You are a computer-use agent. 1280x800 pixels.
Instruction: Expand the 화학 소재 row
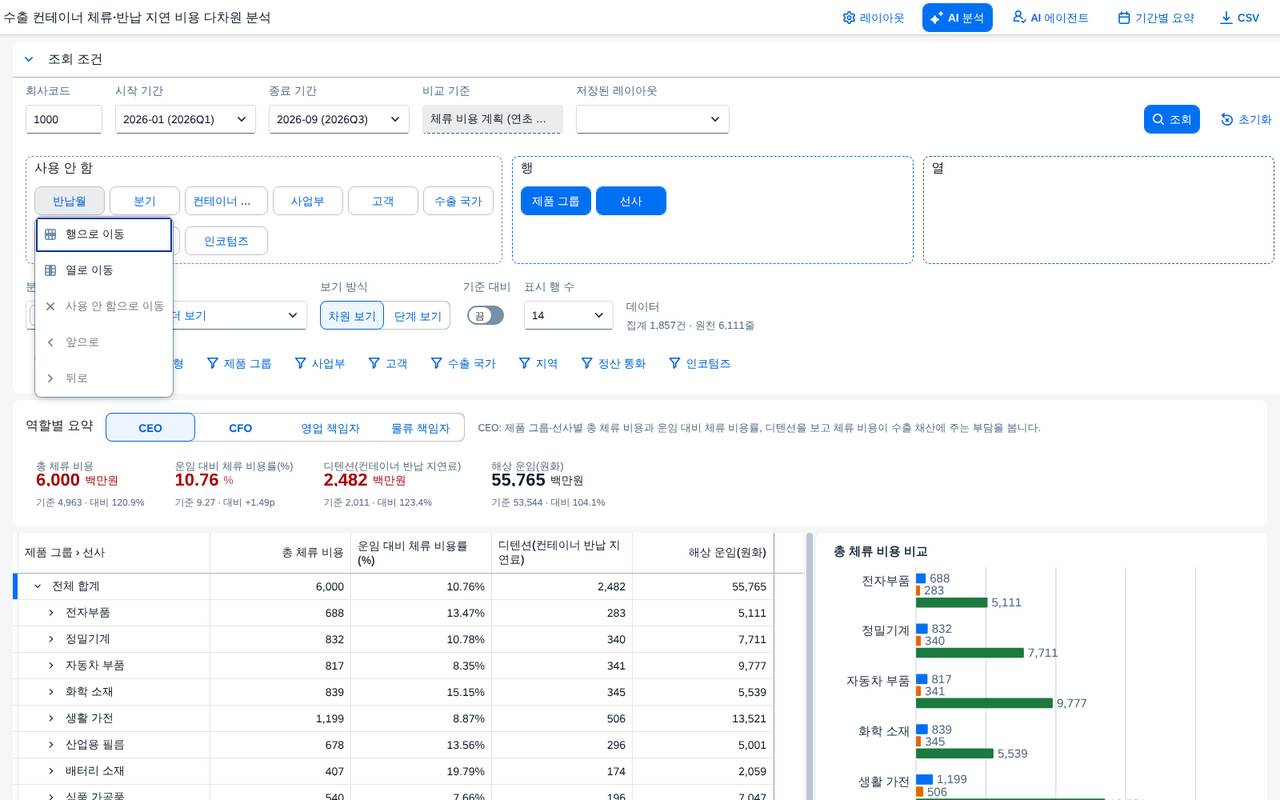coord(52,692)
